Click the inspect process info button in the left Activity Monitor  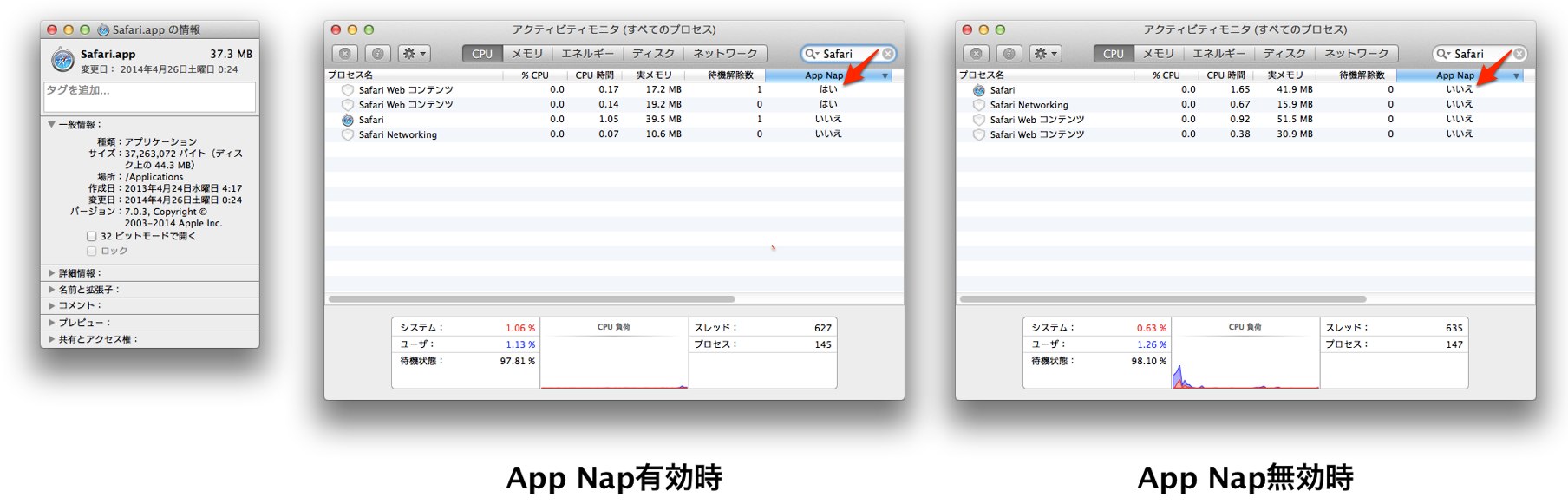point(377,54)
